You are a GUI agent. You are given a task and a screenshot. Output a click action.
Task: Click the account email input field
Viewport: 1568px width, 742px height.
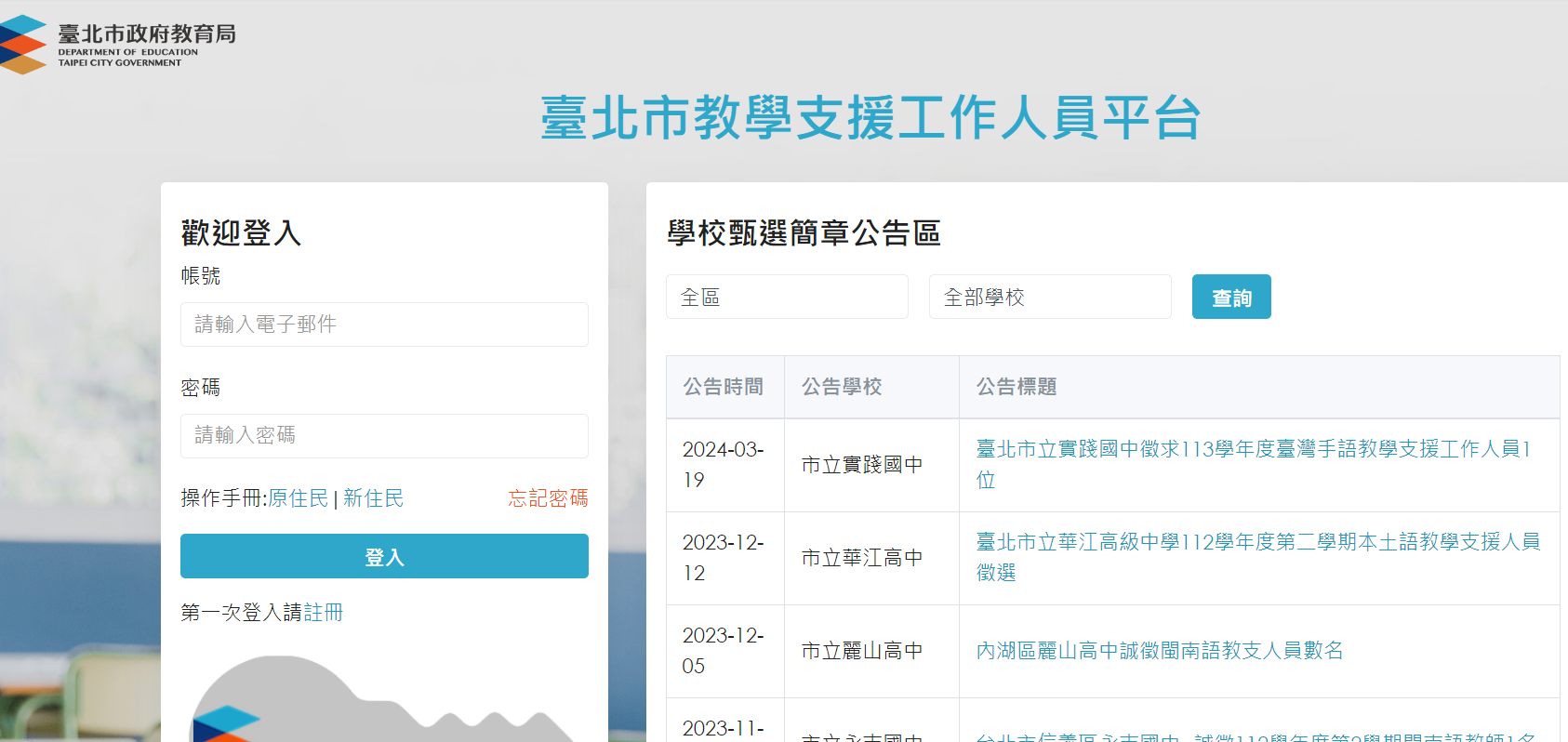tap(384, 325)
